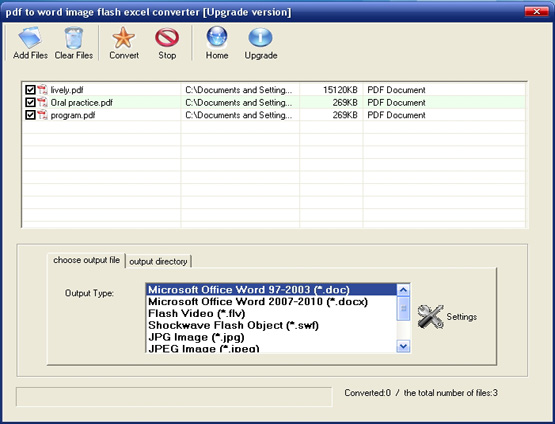
Task: Open Settings via the wrench icon
Action: point(430,316)
